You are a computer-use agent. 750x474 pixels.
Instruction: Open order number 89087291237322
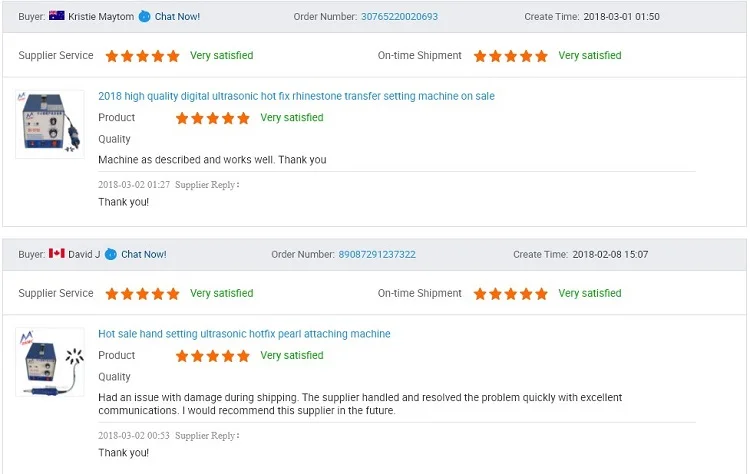coord(377,254)
